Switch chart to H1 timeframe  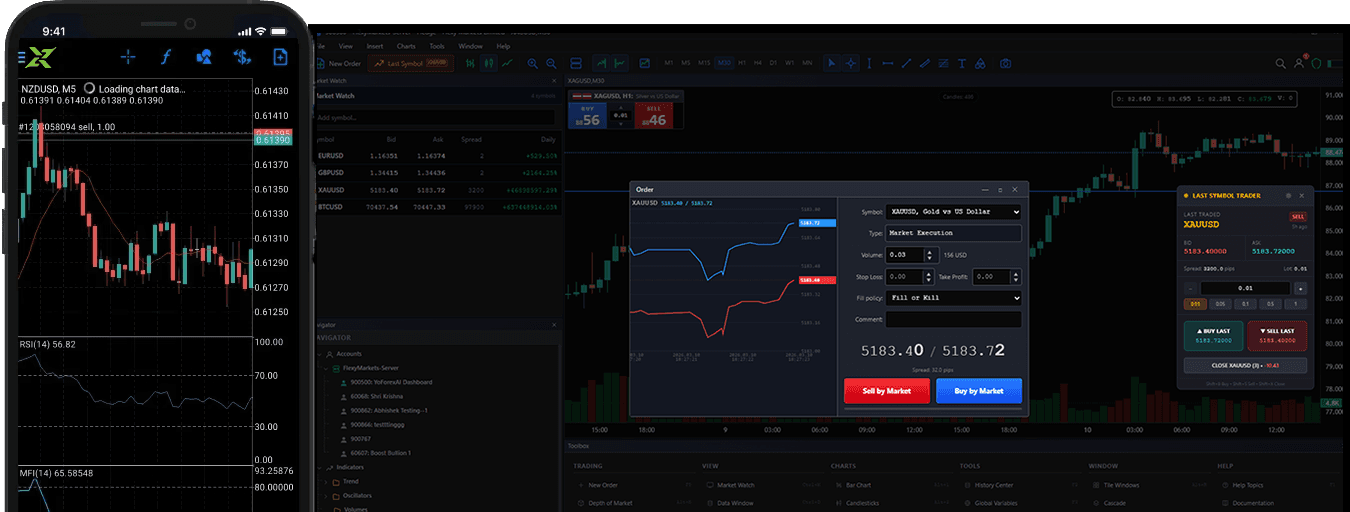tap(742, 63)
